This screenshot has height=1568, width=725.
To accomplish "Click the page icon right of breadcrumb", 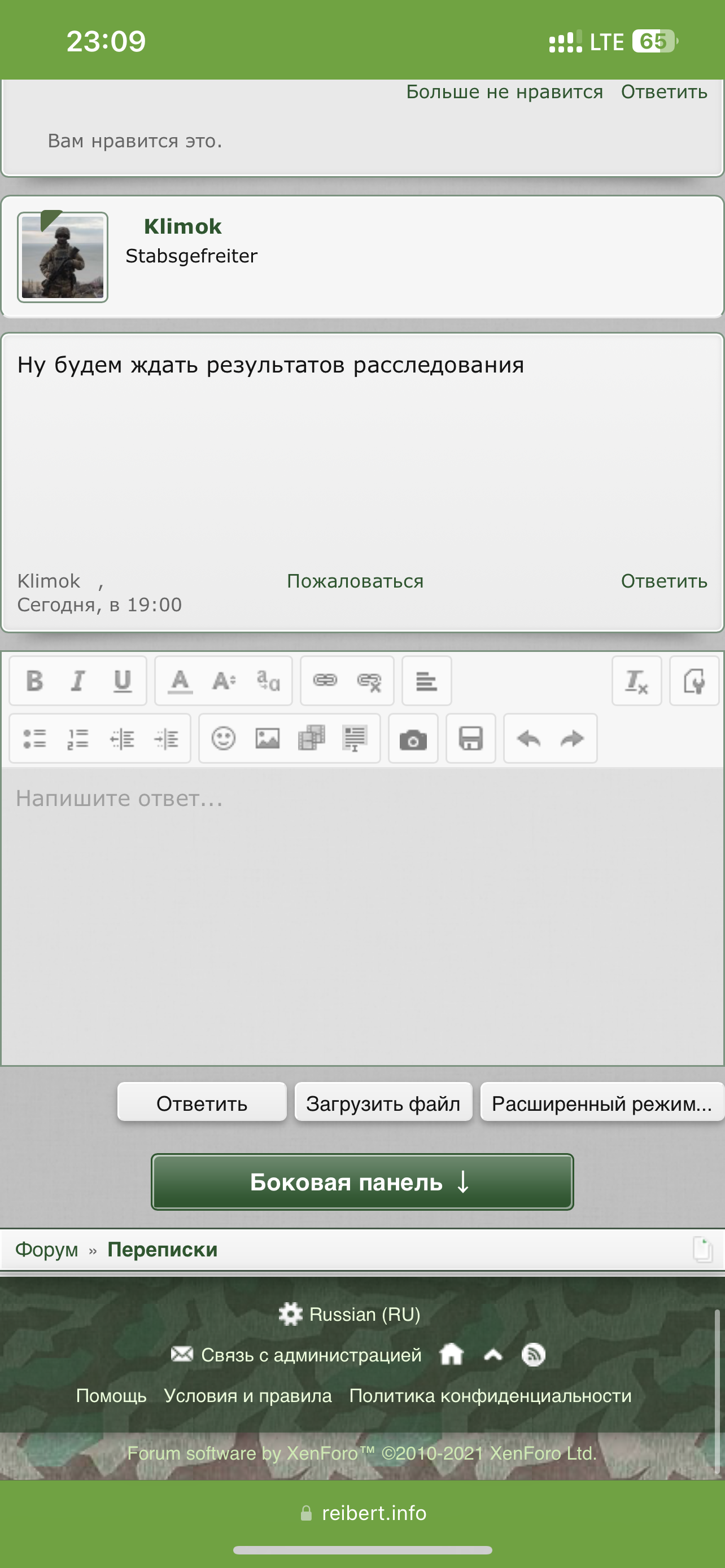I will click(x=702, y=1250).
